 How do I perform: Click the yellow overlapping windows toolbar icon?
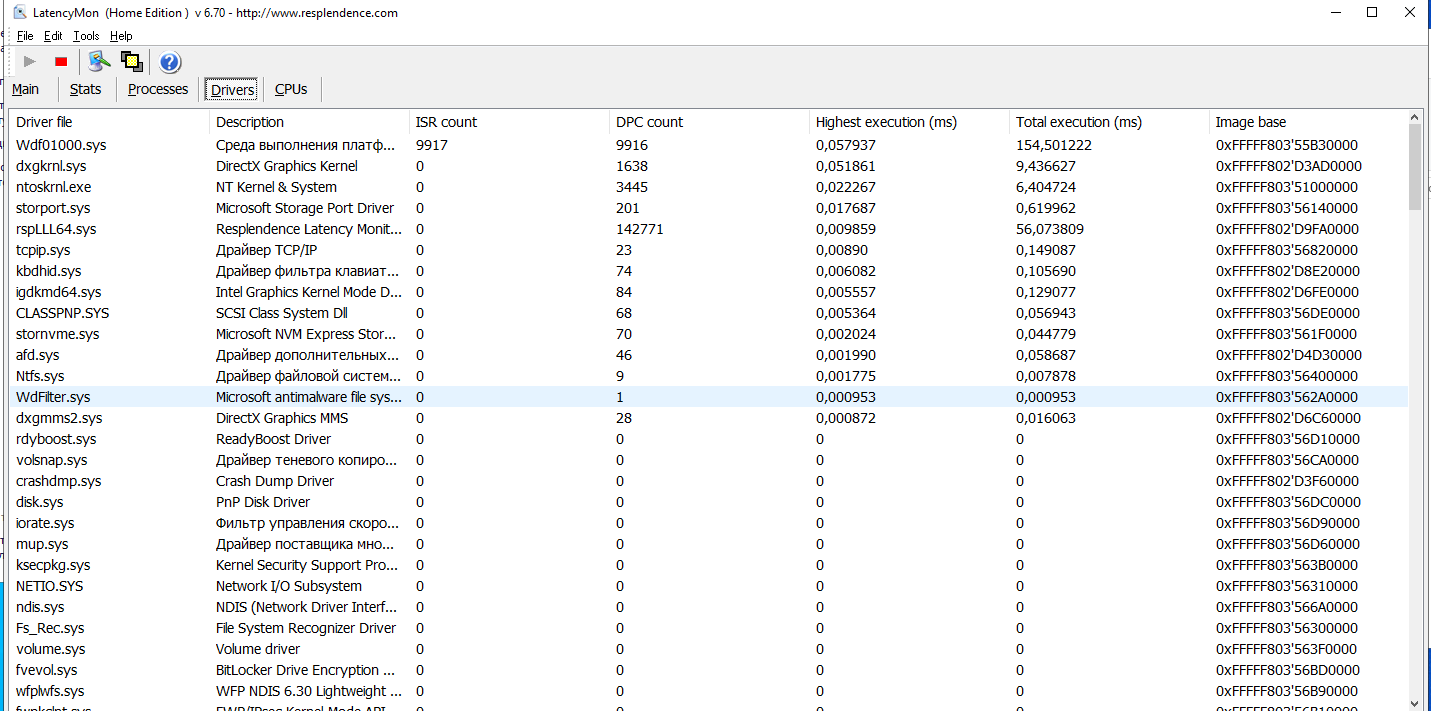pos(132,61)
